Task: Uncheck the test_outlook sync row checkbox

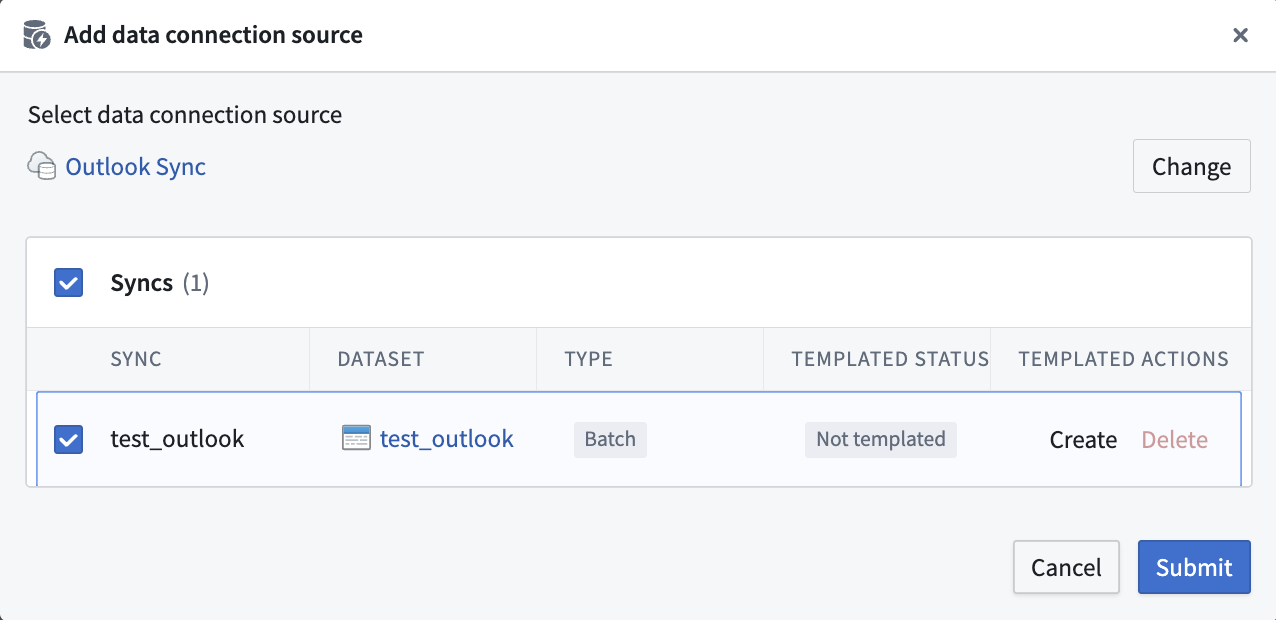Action: [68, 439]
